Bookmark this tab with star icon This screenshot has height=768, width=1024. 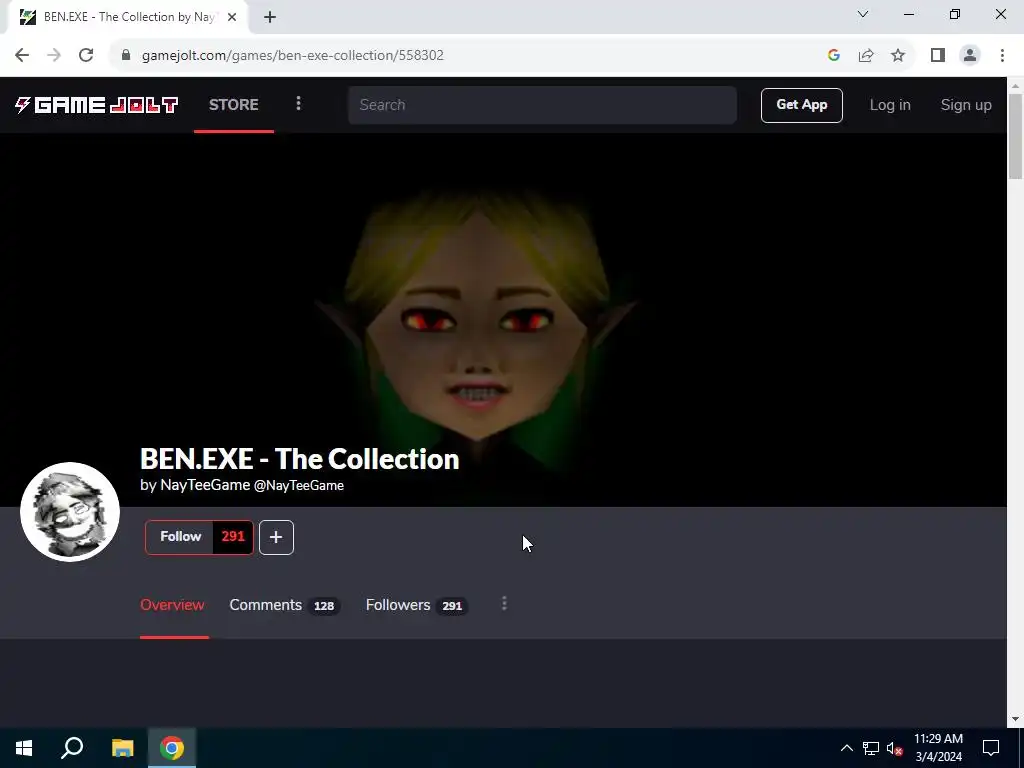click(x=898, y=56)
